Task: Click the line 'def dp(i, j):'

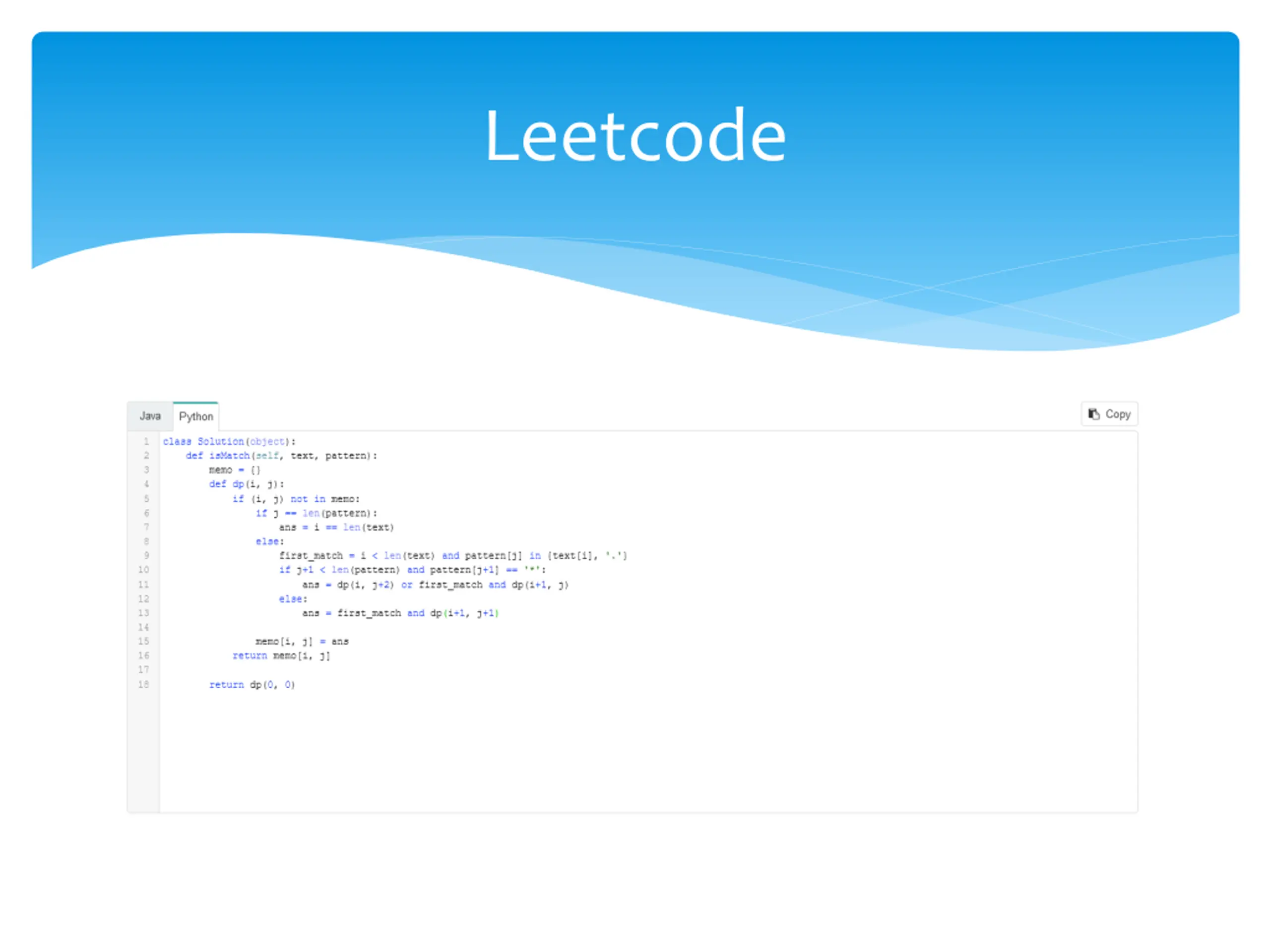Action: [246, 484]
